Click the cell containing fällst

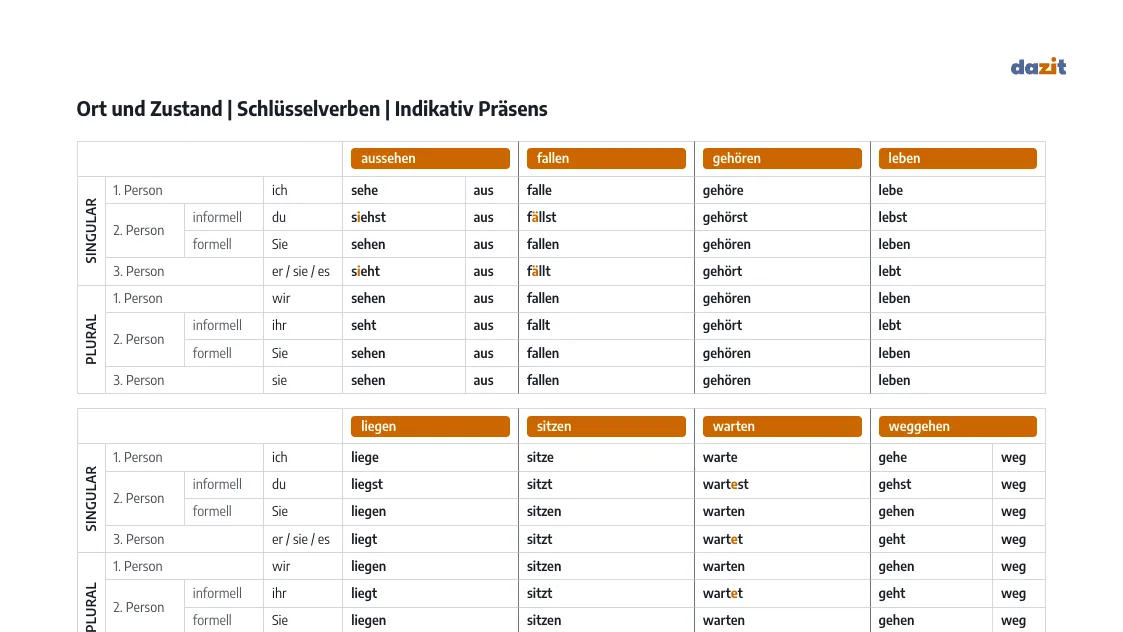pos(606,217)
